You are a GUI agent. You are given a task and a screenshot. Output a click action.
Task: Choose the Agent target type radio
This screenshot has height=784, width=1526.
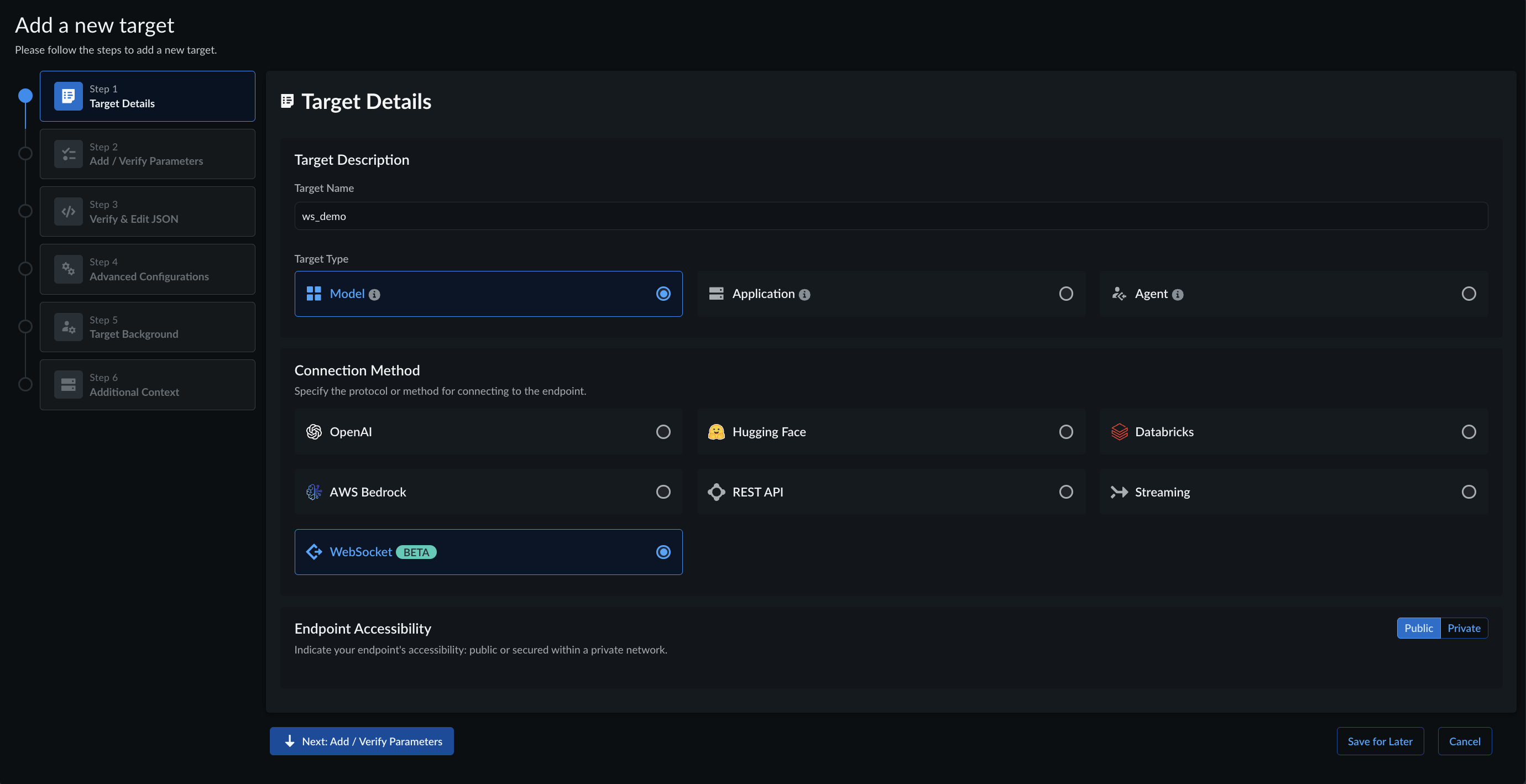pyautogui.click(x=1468, y=294)
